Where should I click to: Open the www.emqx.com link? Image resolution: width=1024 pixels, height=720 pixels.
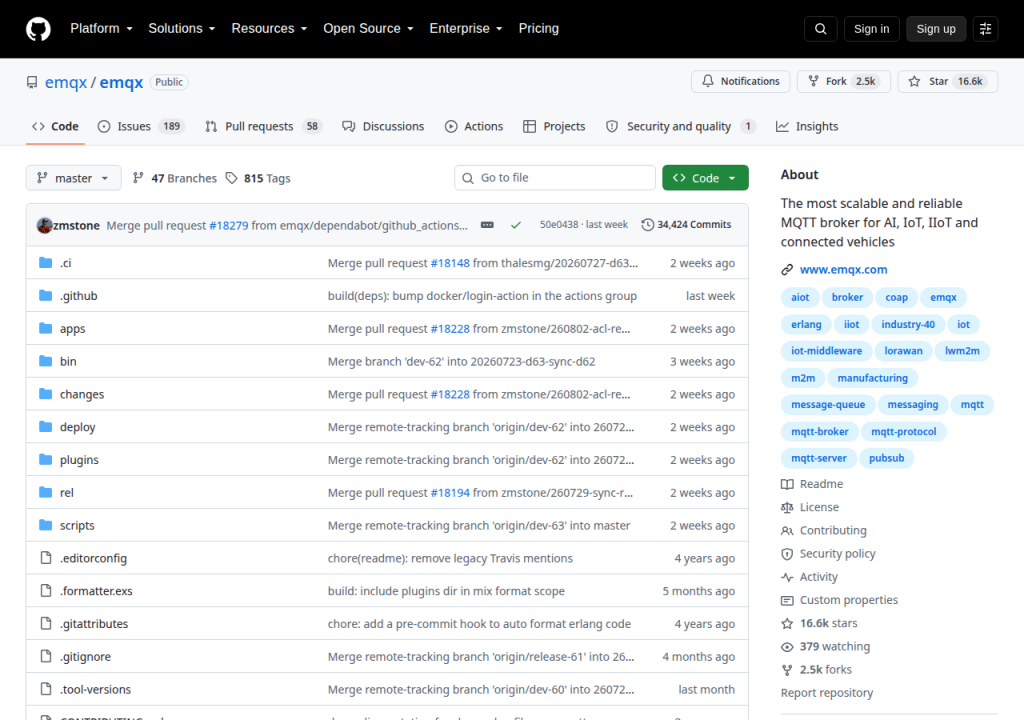point(843,269)
